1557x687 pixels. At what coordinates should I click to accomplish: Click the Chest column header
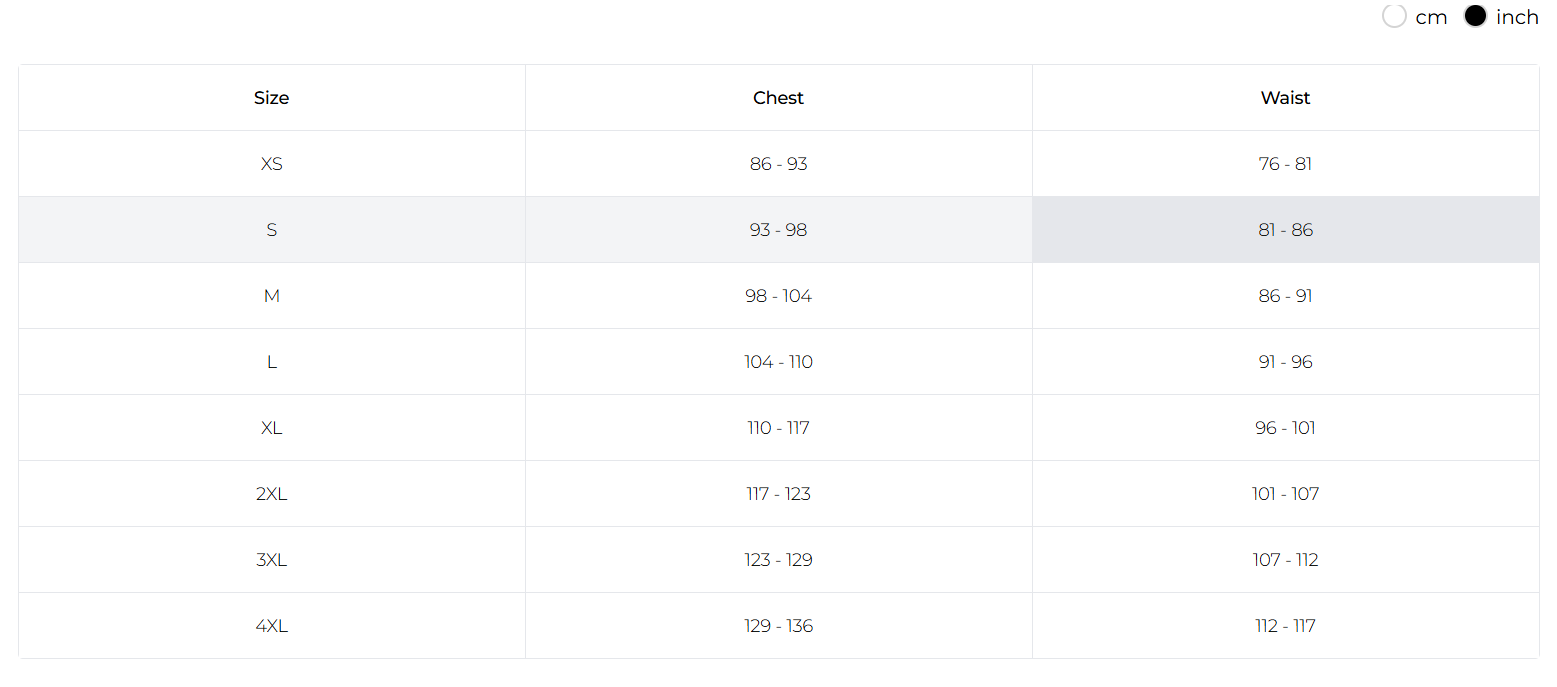tap(779, 98)
